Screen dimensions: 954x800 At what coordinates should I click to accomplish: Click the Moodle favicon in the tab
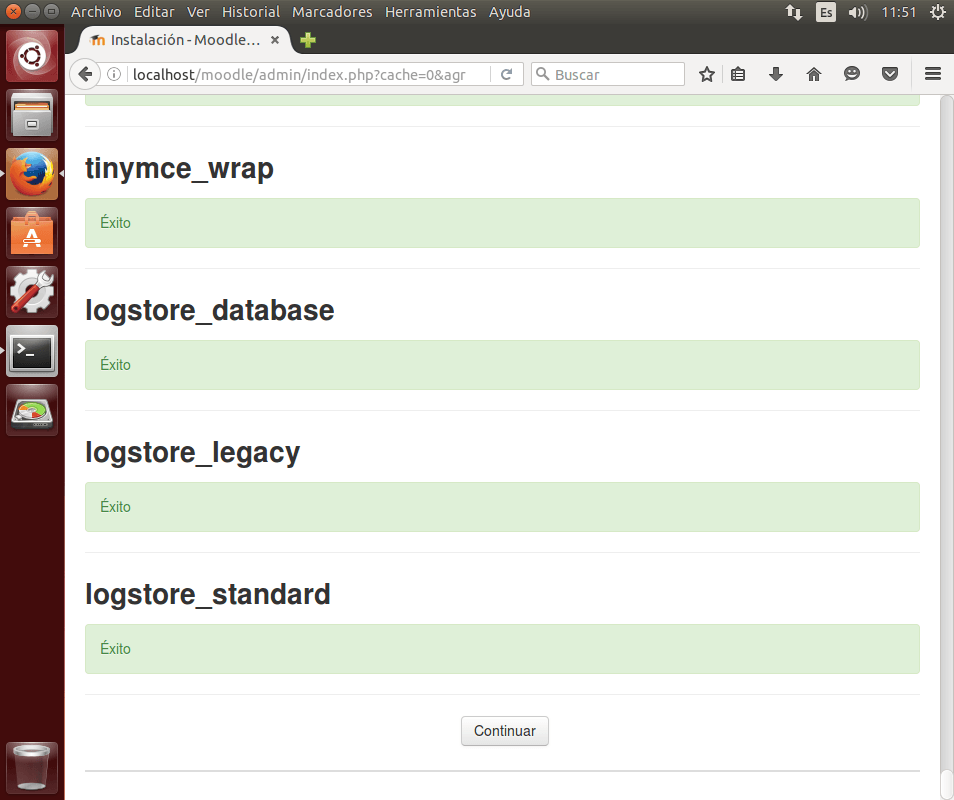pyautogui.click(x=97, y=40)
